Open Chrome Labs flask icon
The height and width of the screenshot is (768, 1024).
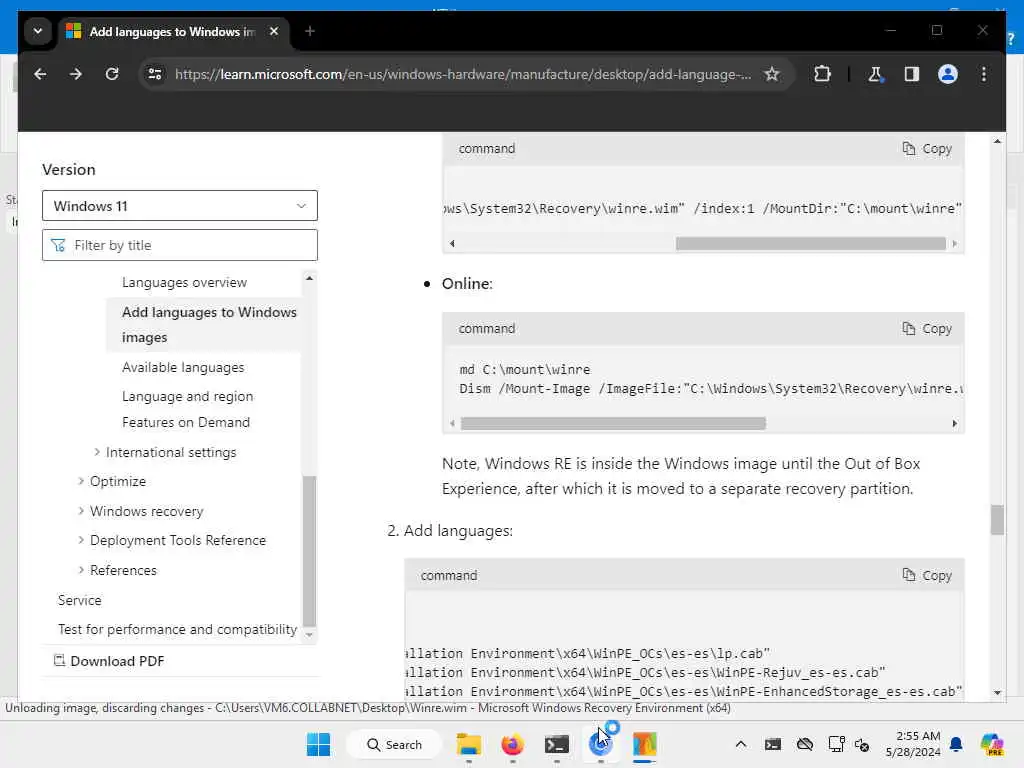[x=876, y=74]
